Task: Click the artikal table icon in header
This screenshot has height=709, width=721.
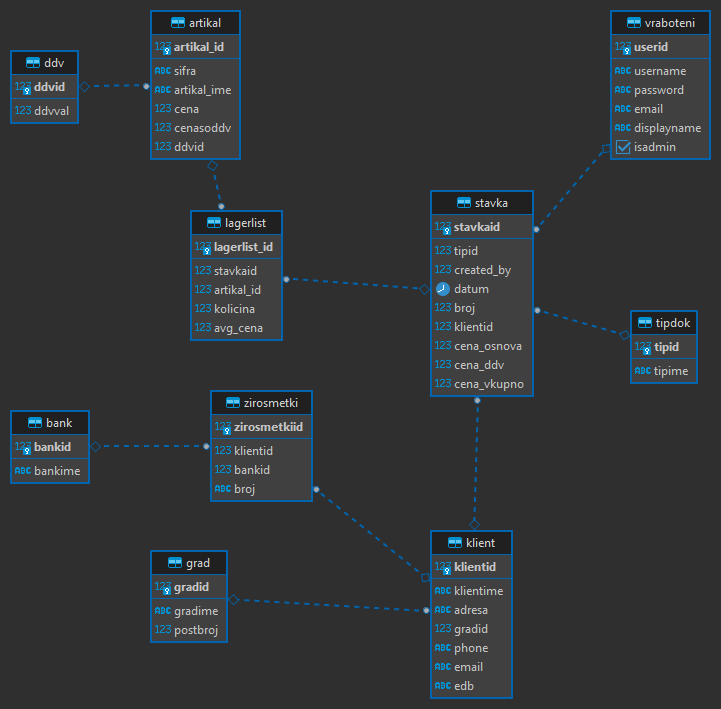Action: (x=178, y=22)
